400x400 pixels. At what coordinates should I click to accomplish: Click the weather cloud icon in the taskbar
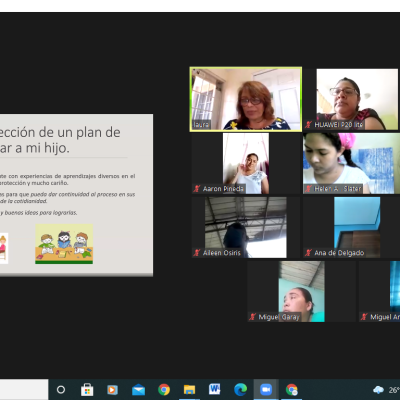(378, 389)
